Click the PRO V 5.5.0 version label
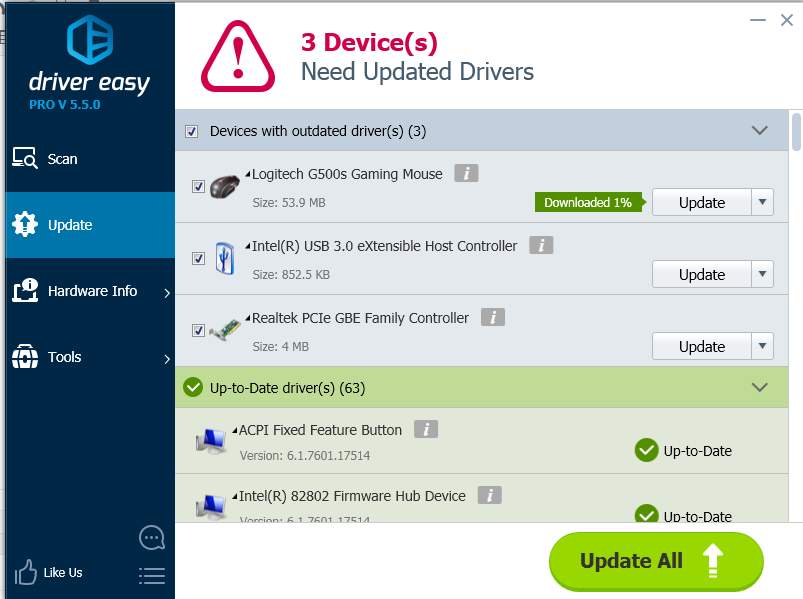 [65, 104]
